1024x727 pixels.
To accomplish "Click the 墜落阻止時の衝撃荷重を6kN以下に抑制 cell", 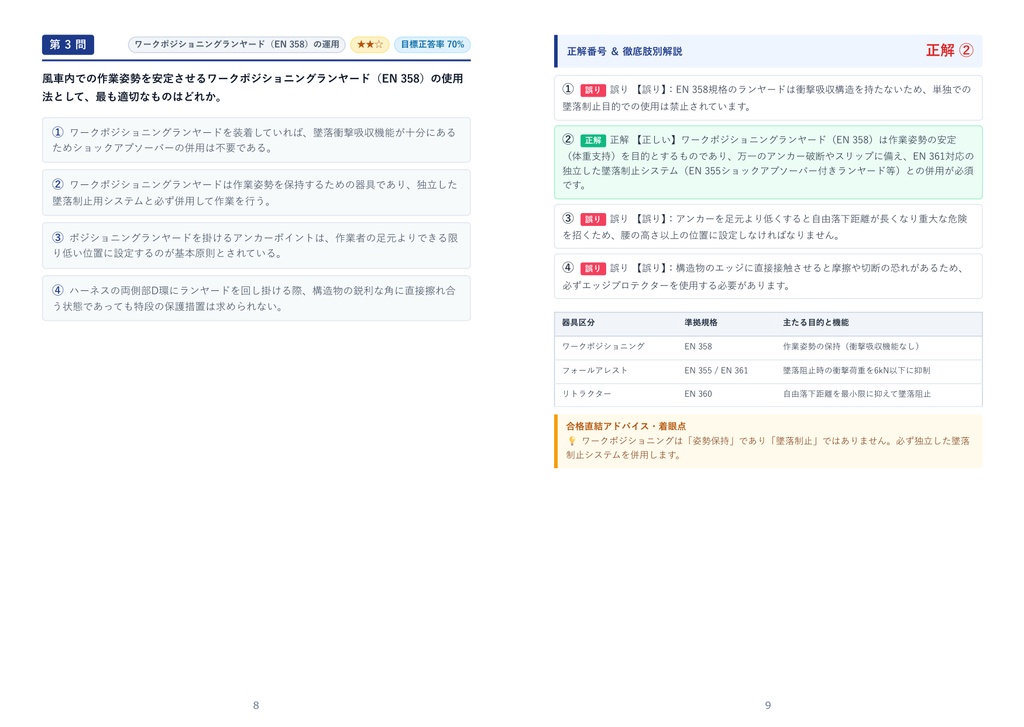I will coord(856,370).
